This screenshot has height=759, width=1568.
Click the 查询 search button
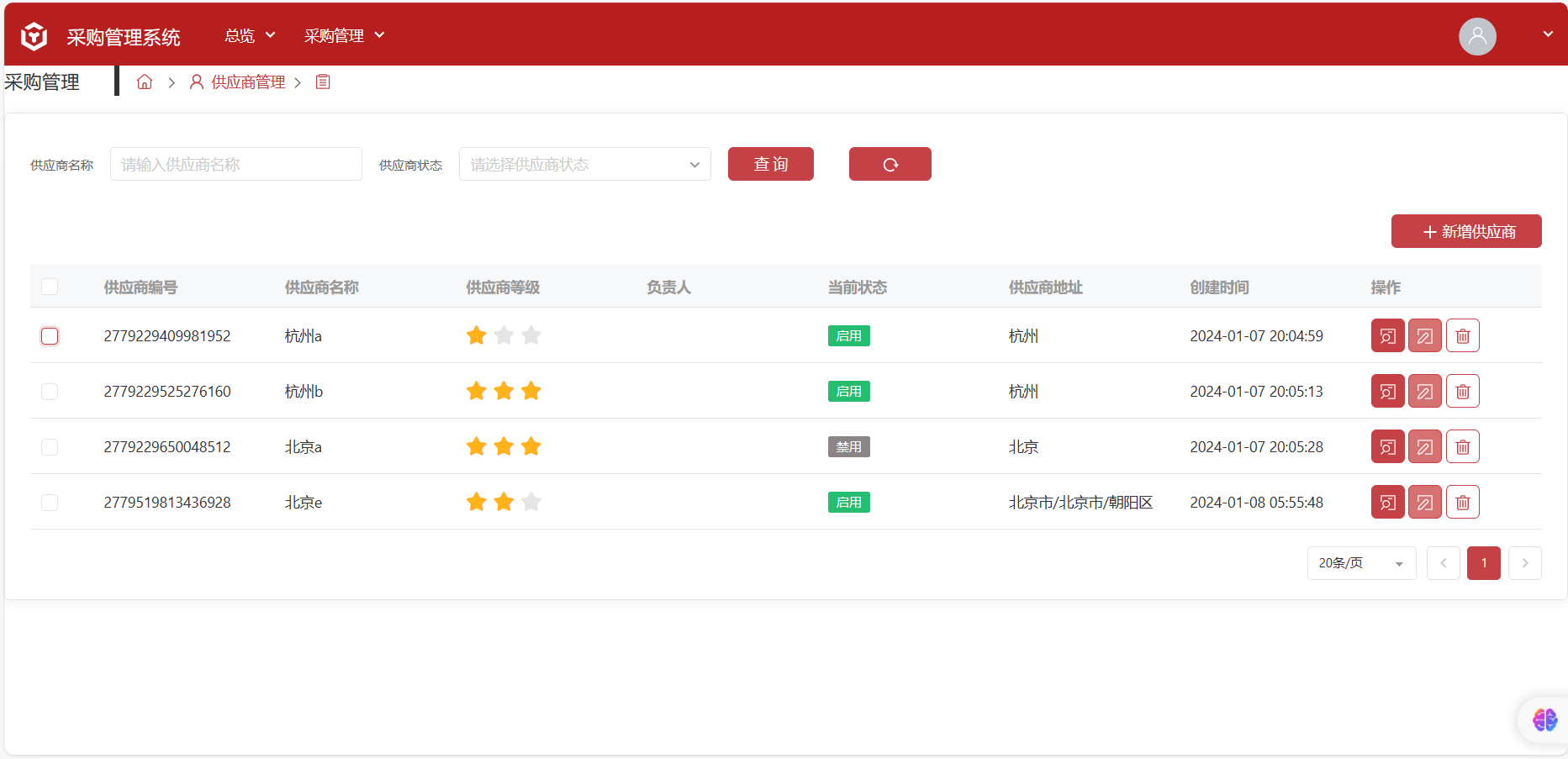click(x=771, y=164)
